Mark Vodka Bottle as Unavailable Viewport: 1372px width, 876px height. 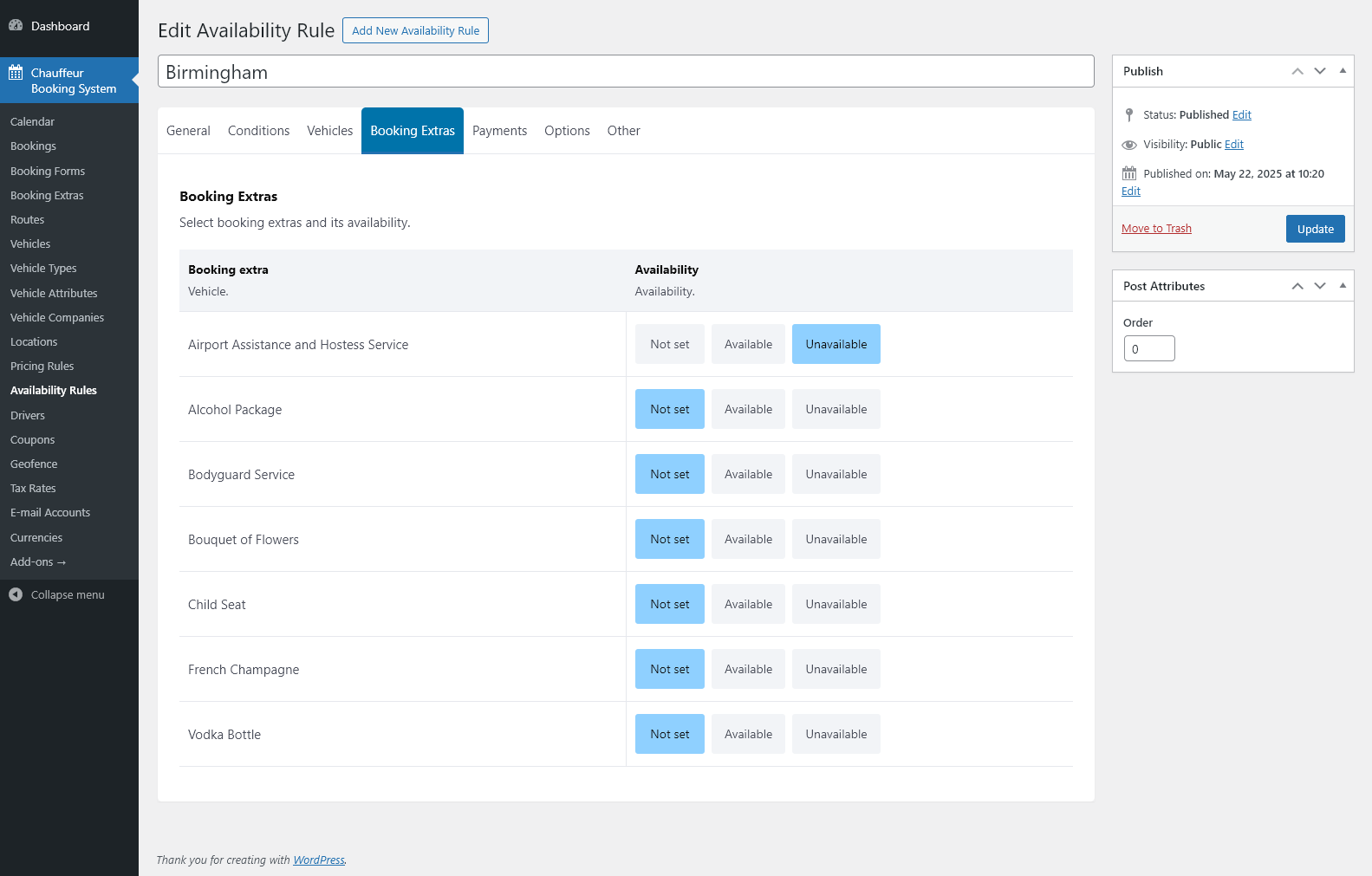836,734
